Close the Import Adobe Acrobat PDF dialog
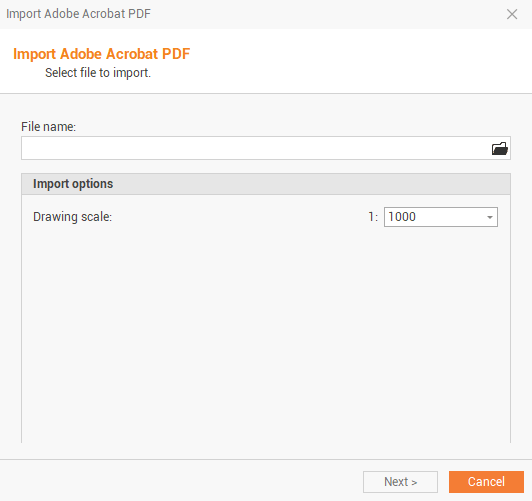Screen dimensions: 532x501 [512, 14]
